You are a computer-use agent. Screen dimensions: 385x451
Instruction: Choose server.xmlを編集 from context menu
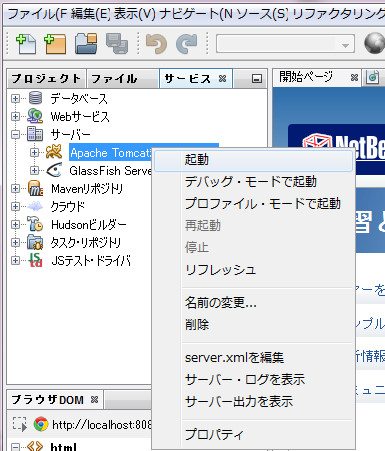(x=253, y=358)
